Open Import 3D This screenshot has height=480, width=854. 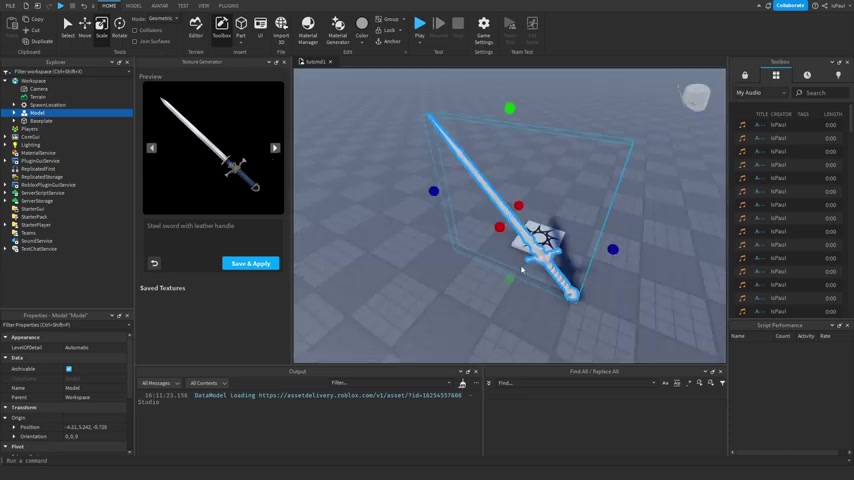coord(281,30)
